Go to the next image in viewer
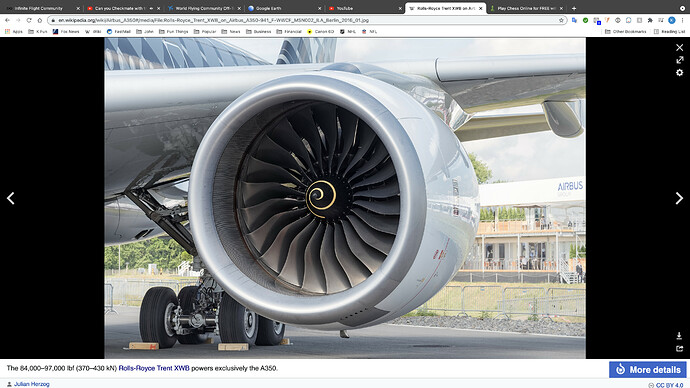This screenshot has height=388, width=690. tap(679, 198)
